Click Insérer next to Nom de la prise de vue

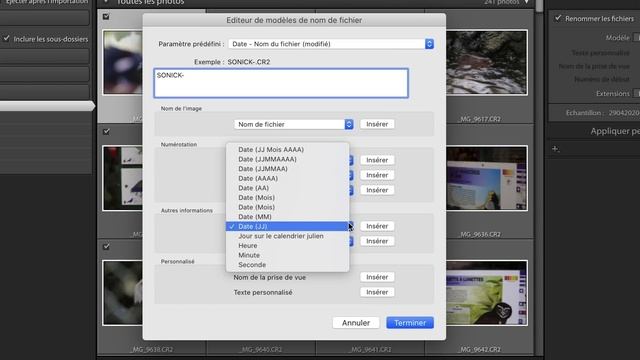point(377,277)
